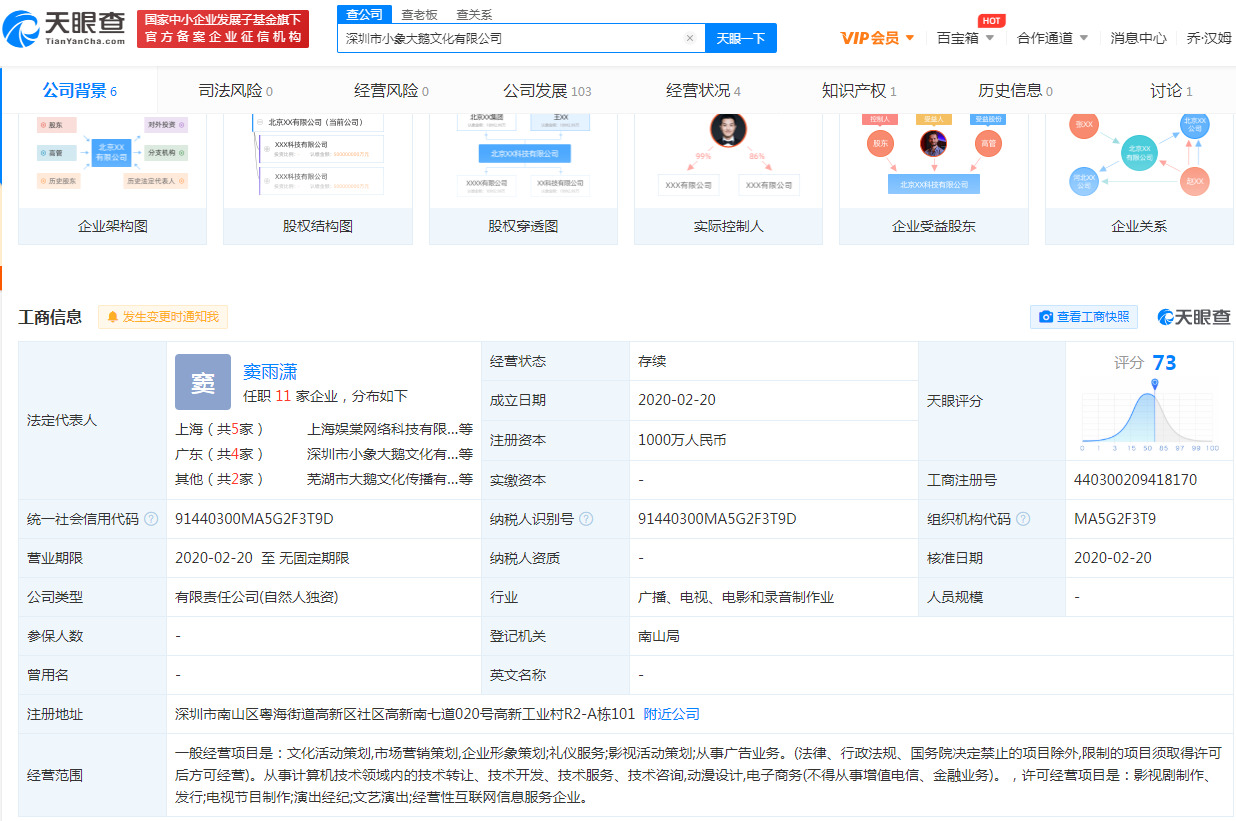Switch to the 查公司 search tab

click(364, 14)
